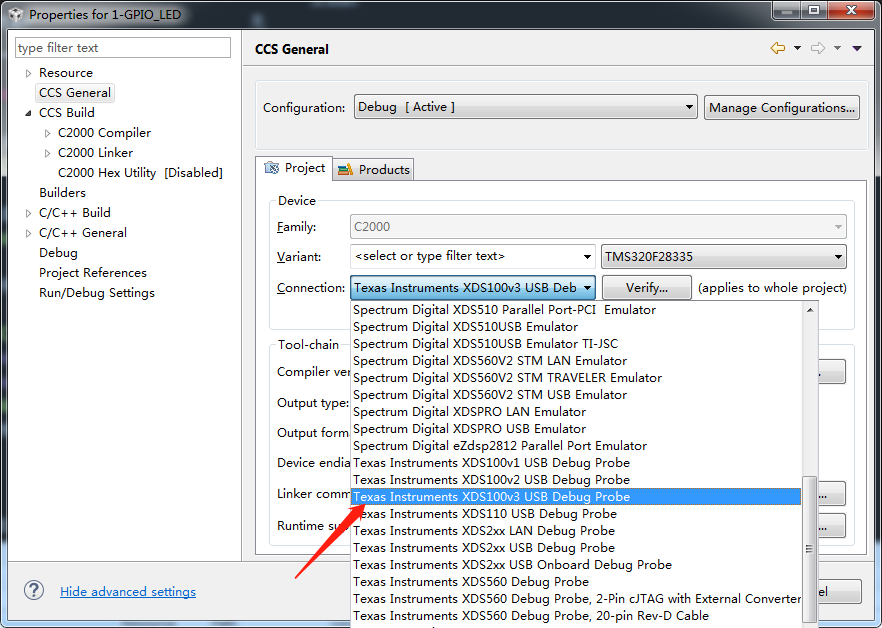Screen dimensions: 882x628
Task: Open the view menu triangle in header
Action: tap(857, 48)
